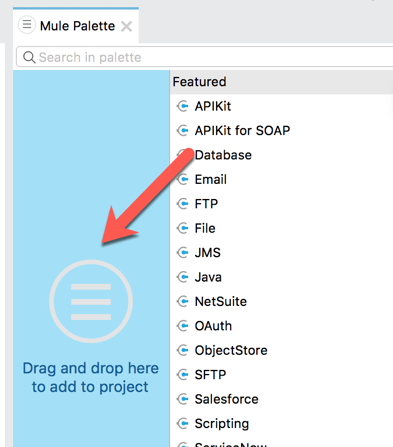Click the OAuth module icon
Viewport: 393px width, 447px height.
click(183, 326)
